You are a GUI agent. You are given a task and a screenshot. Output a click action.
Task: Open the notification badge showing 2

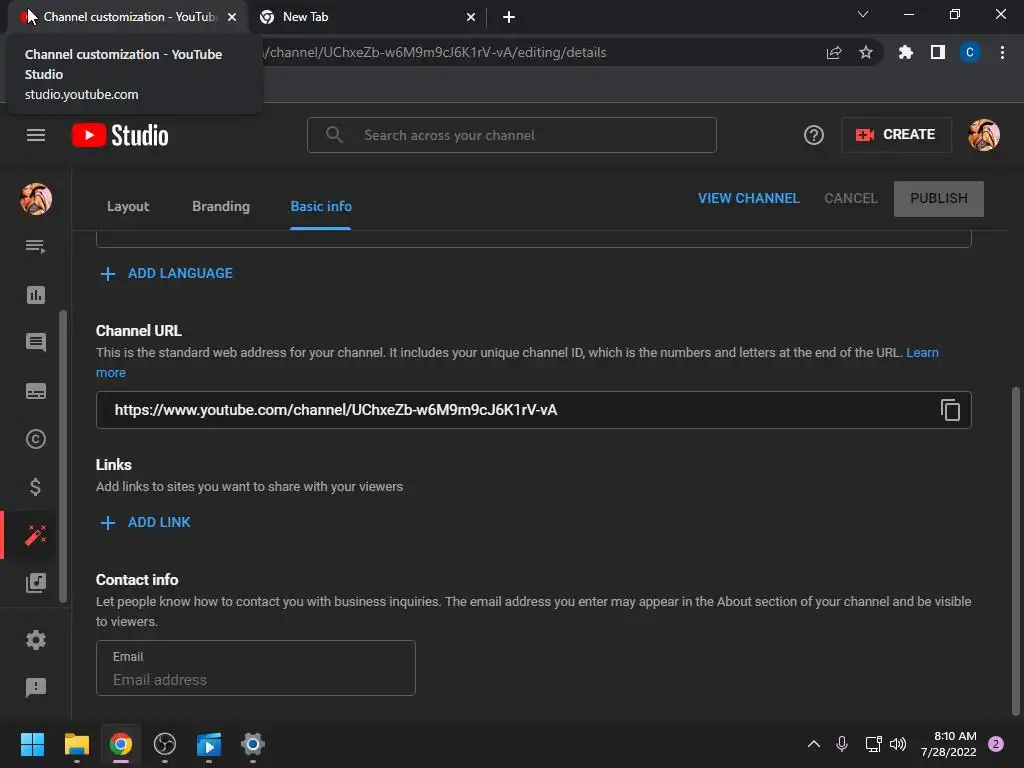pyautogui.click(x=995, y=744)
